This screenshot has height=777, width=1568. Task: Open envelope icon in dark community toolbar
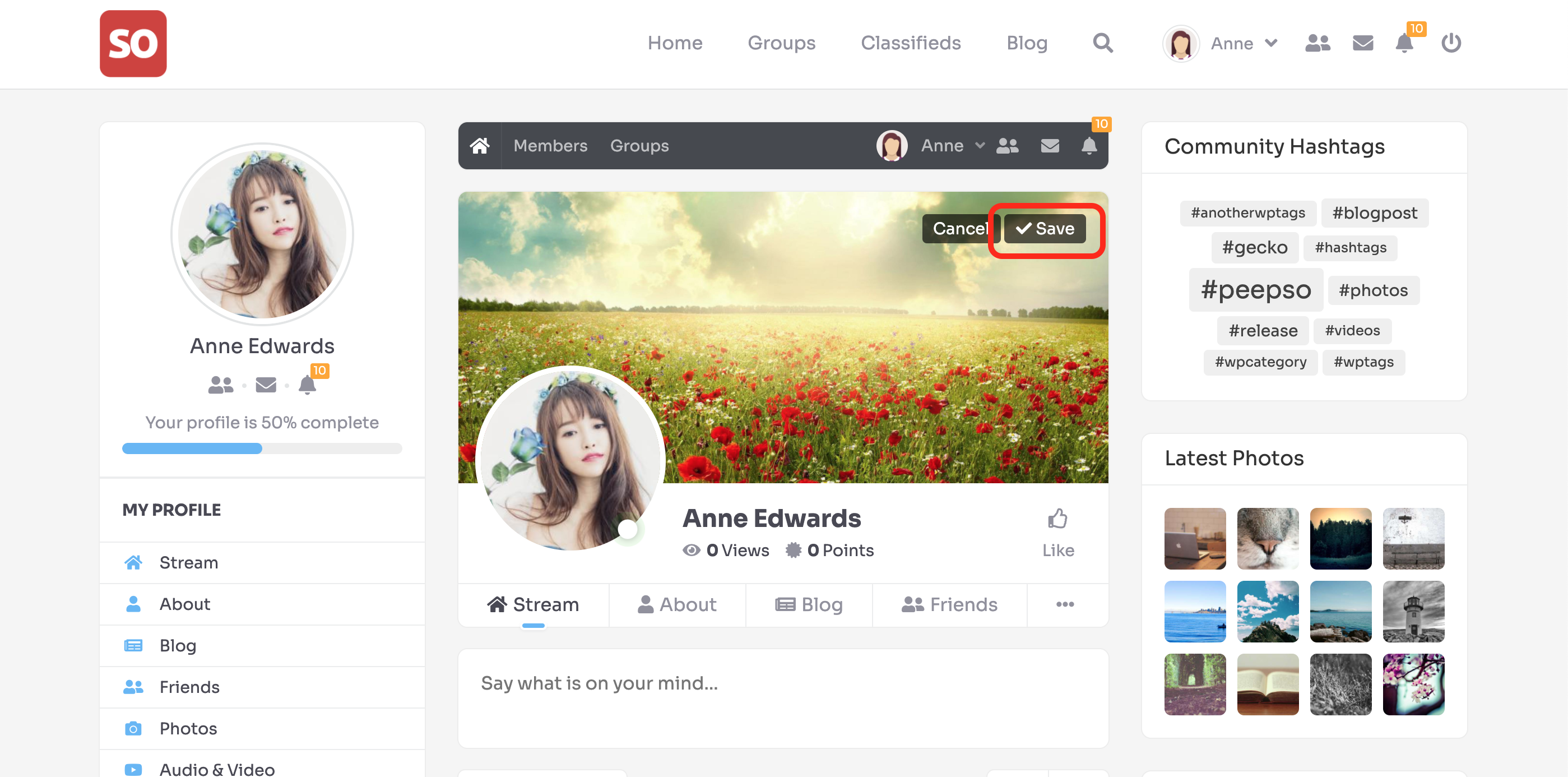1050,146
